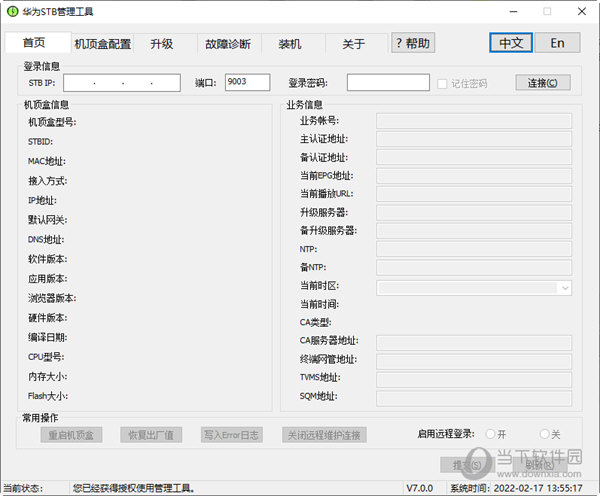The width and height of the screenshot is (600, 496).
Task: Click the 中文 language button
Action: click(511, 43)
